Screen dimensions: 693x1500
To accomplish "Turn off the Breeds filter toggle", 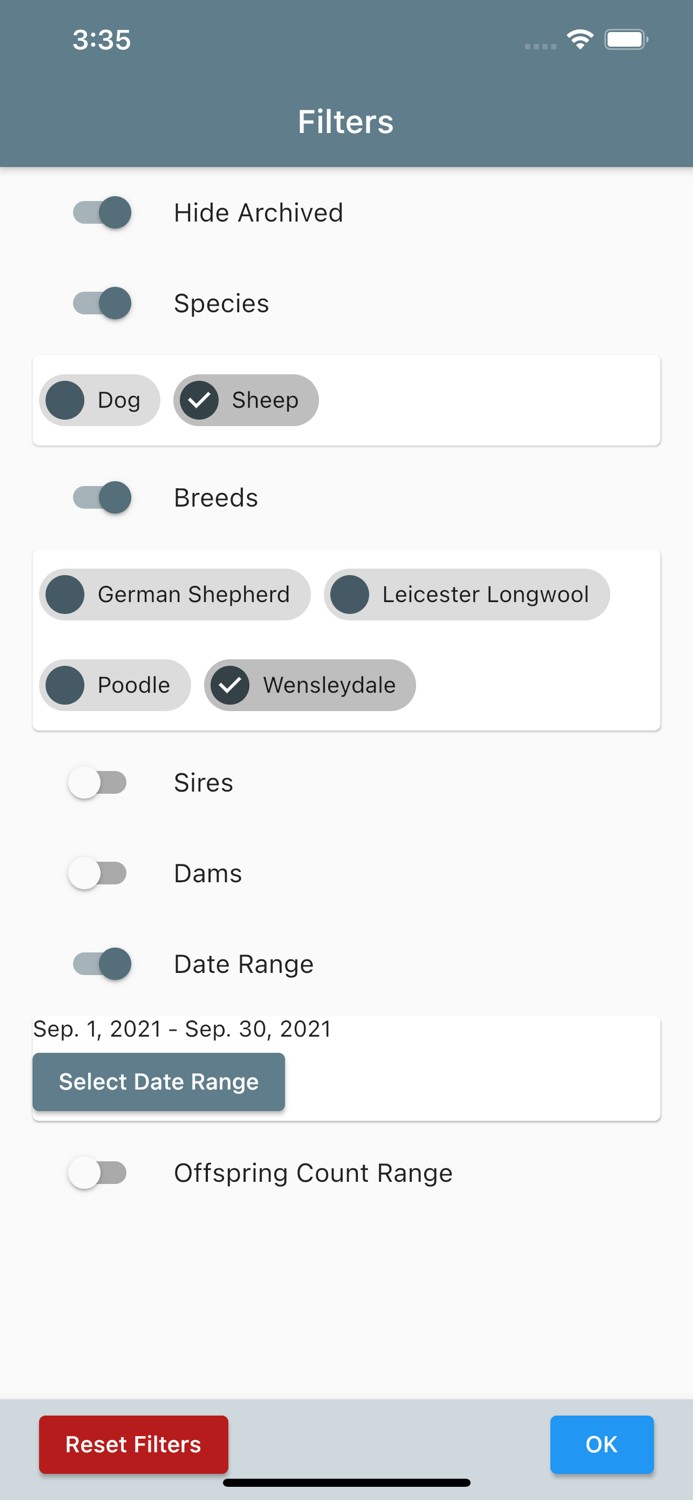I will point(99,497).
